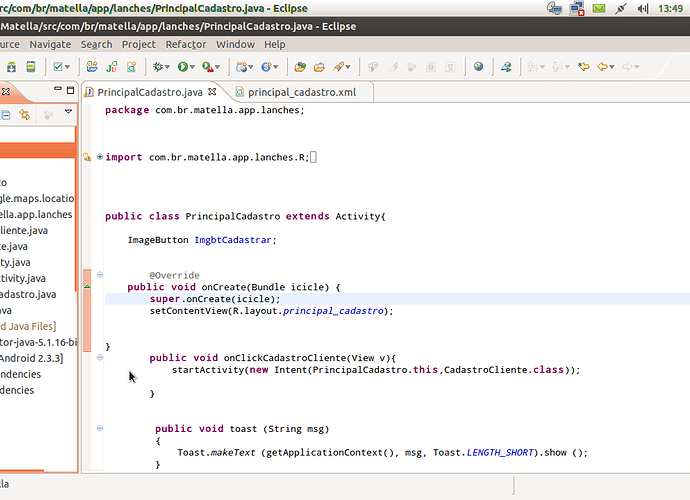
Task: Open the web browser globe icon
Action: (478, 67)
